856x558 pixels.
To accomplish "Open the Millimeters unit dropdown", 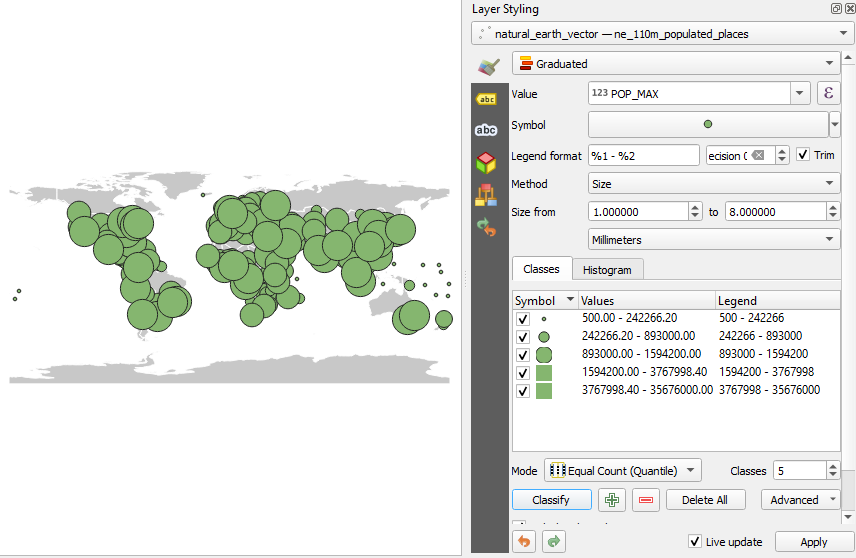I will pyautogui.click(x=714, y=239).
